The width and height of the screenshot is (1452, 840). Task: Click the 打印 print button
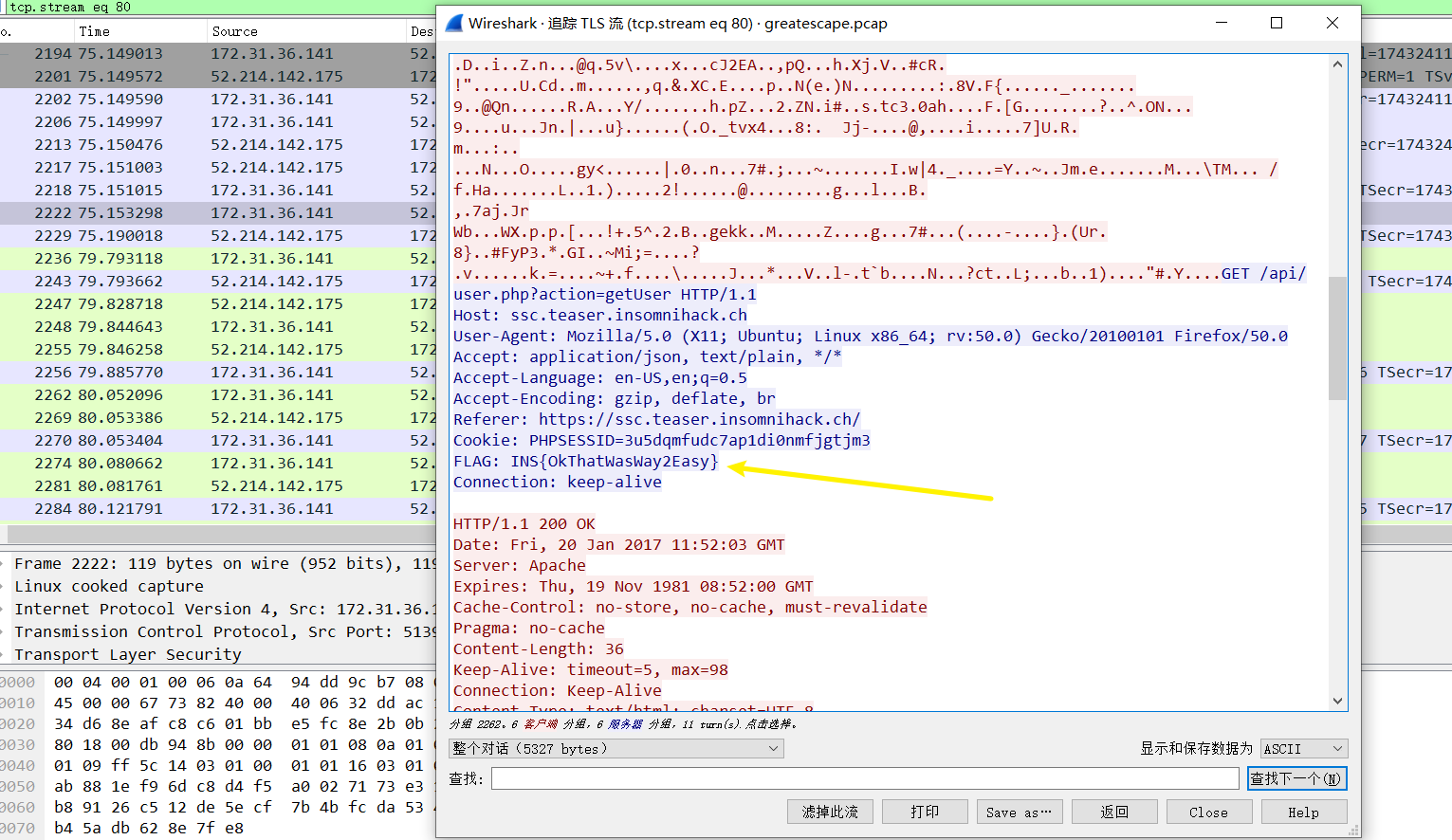click(925, 812)
